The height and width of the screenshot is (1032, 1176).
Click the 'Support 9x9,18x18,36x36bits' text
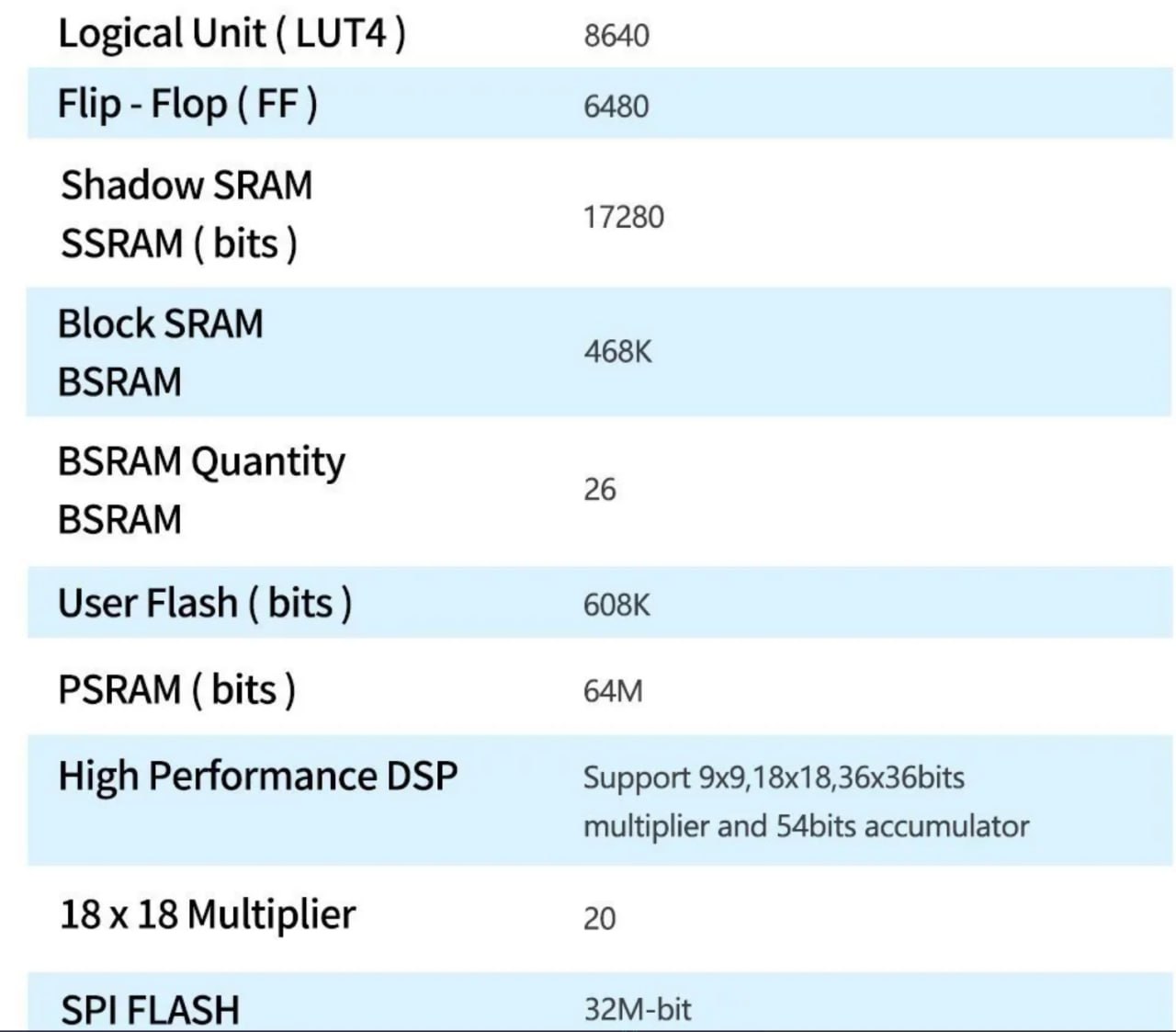(x=774, y=778)
